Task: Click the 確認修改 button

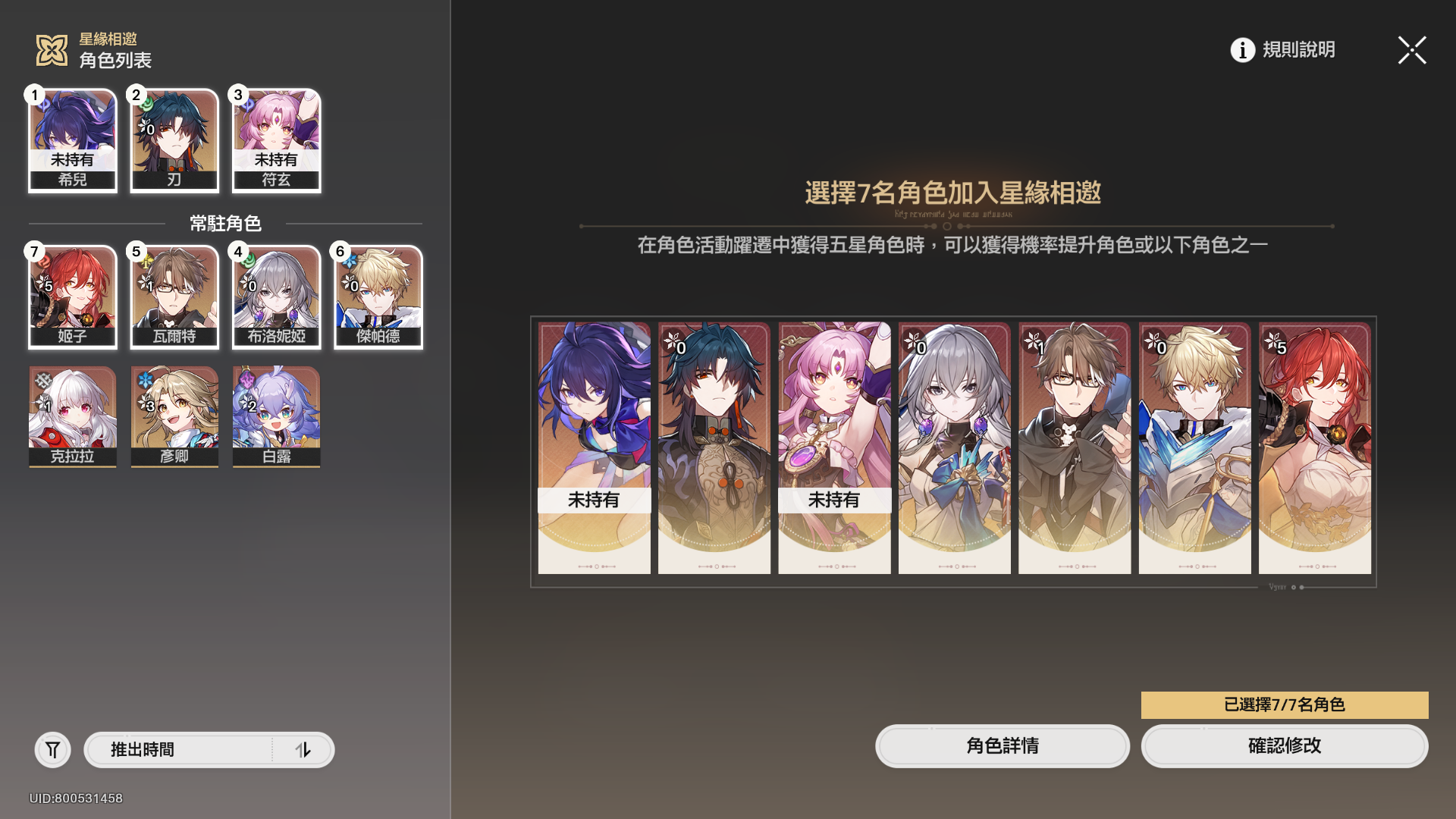Action: tap(1285, 745)
